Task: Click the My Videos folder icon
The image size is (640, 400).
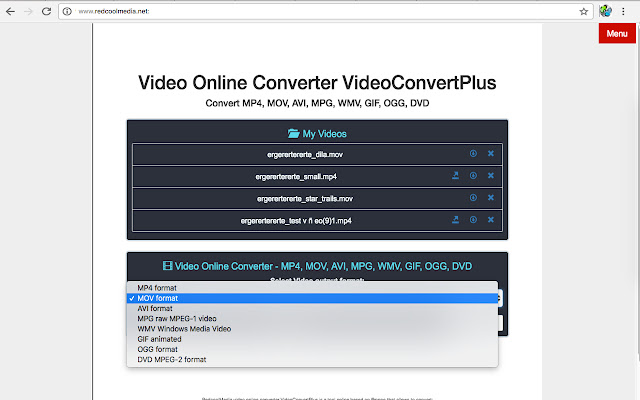Action: [x=293, y=133]
